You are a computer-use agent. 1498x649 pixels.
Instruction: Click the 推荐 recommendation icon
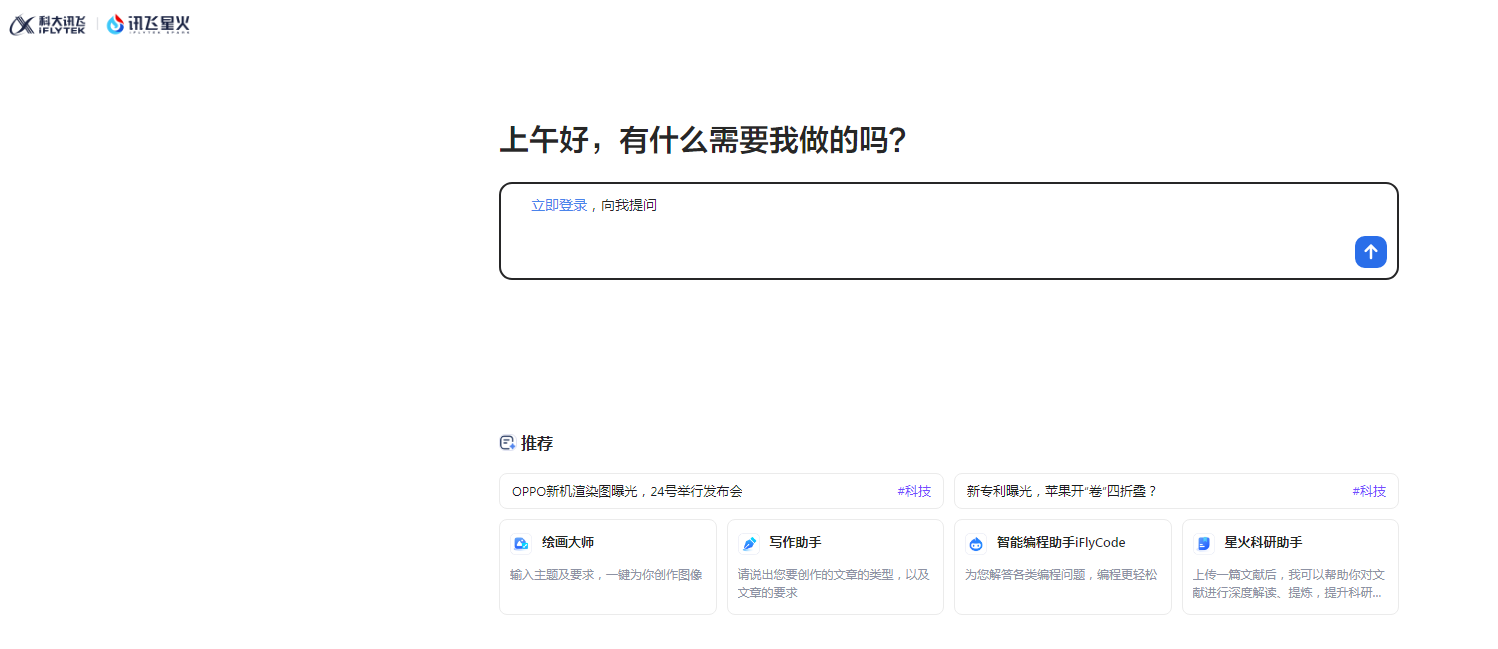click(x=507, y=441)
